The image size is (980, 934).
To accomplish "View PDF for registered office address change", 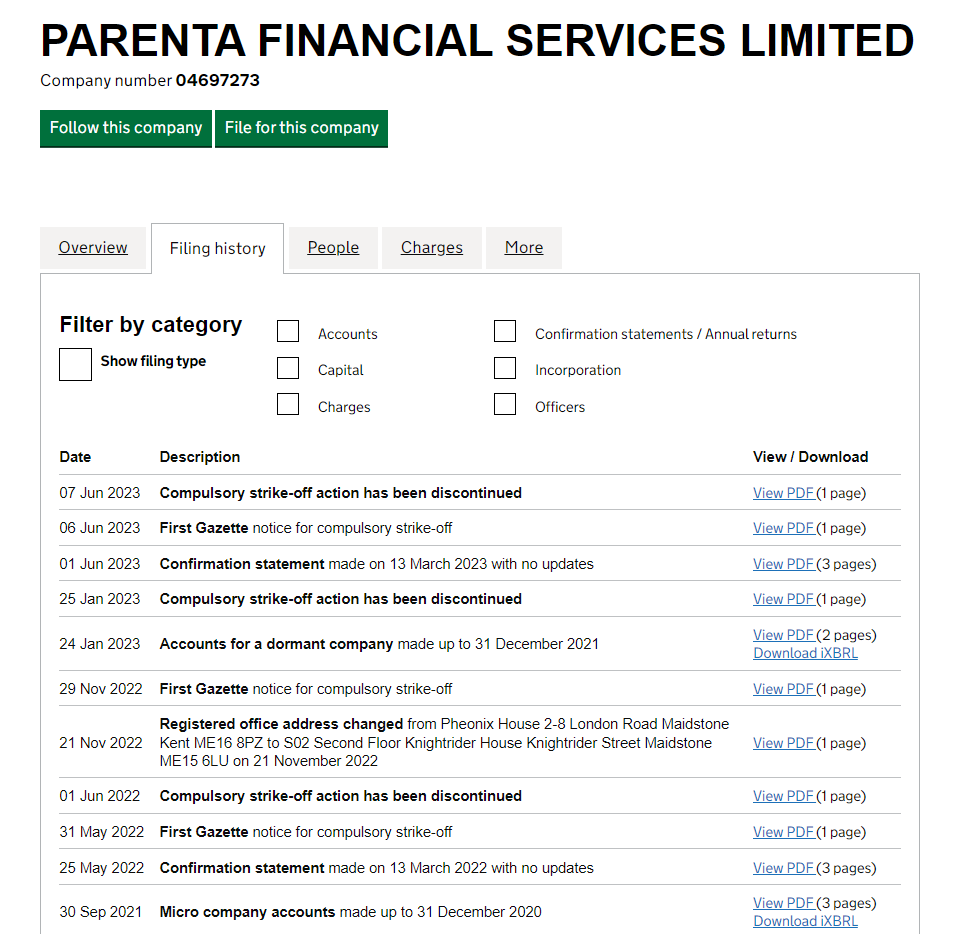I will click(784, 743).
